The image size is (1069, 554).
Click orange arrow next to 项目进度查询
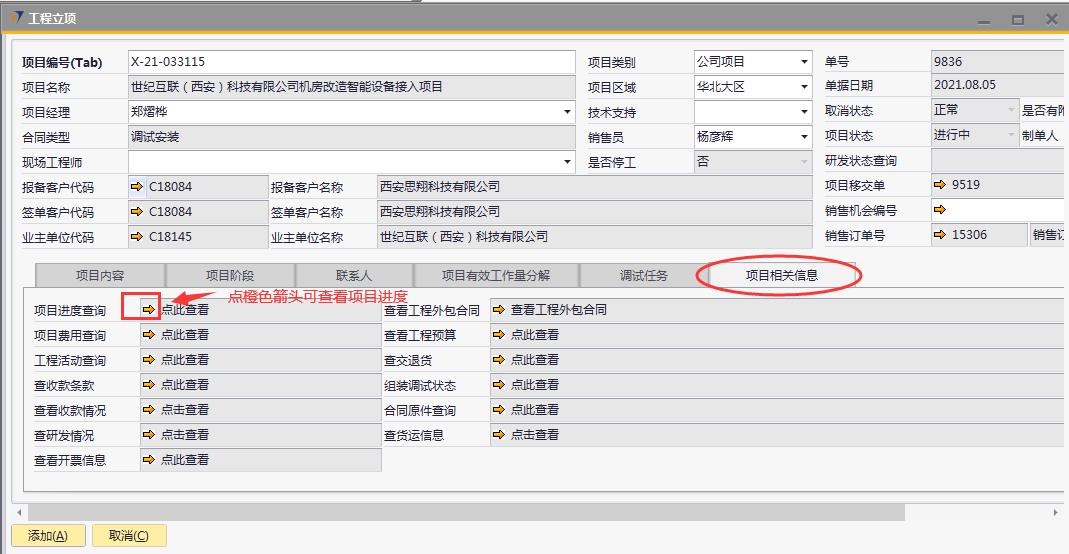coord(149,310)
